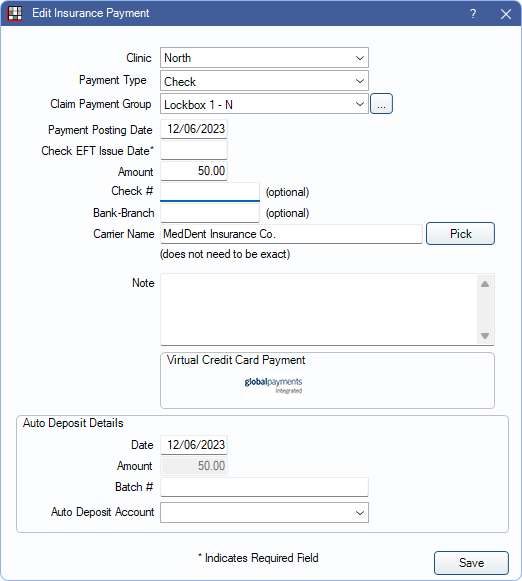
Task: Click the Batch # input field
Action: point(264,487)
